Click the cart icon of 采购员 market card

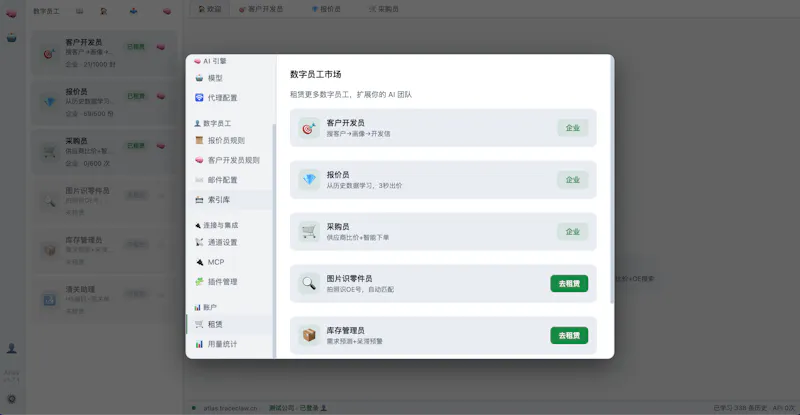(x=309, y=232)
